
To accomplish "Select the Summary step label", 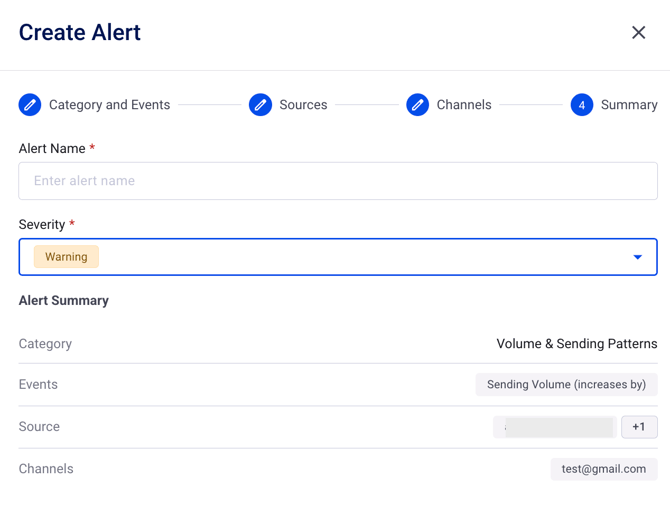I will pos(629,105).
